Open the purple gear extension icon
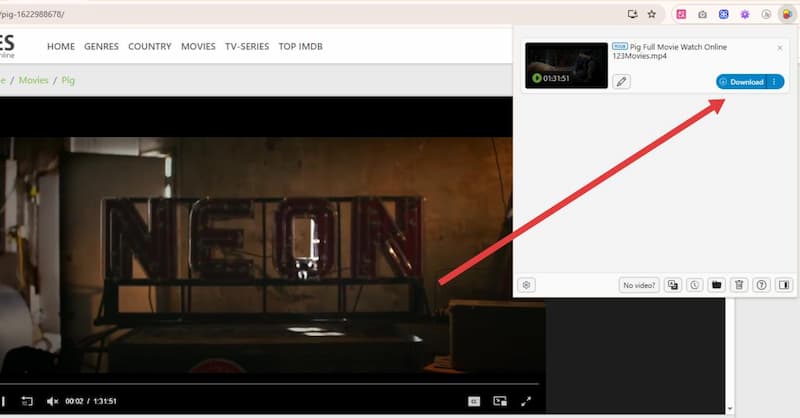The height and width of the screenshot is (418, 800). click(x=745, y=14)
